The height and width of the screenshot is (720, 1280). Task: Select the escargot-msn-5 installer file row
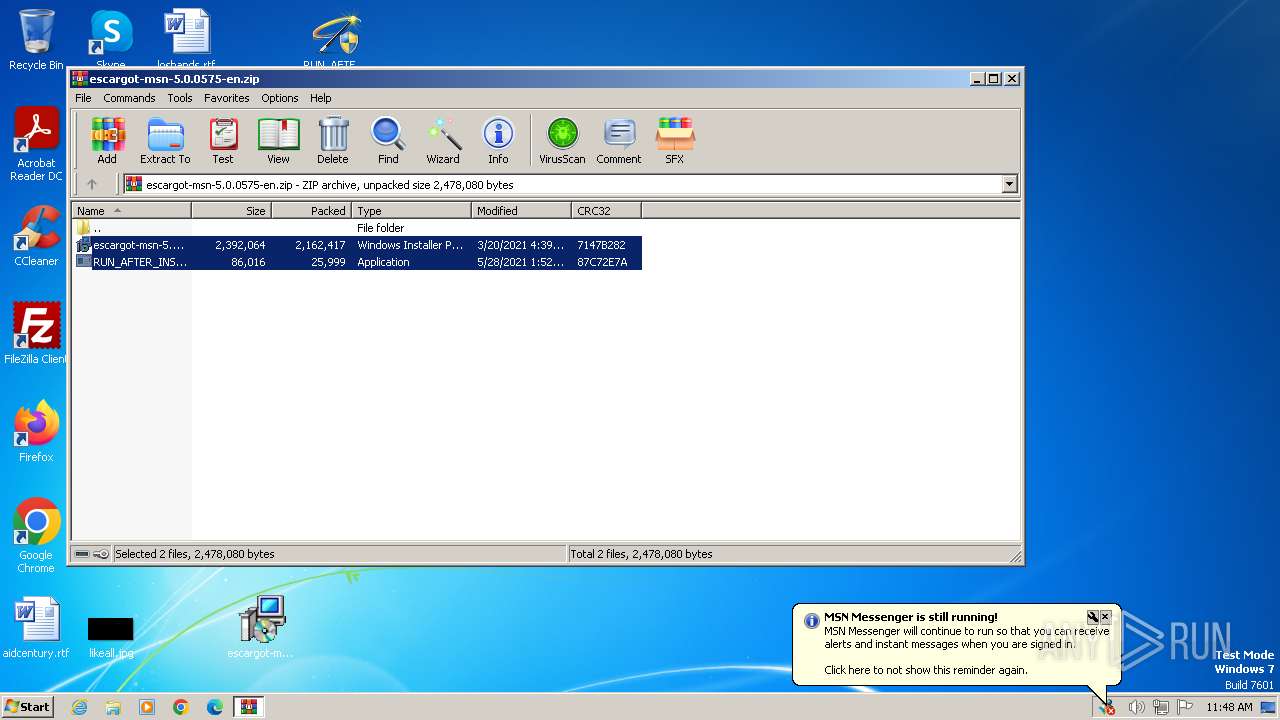coord(358,245)
